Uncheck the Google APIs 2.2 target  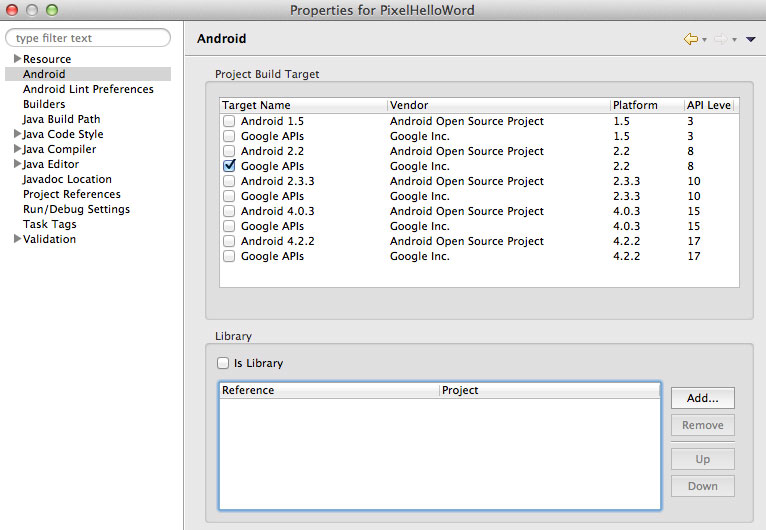(x=229, y=166)
